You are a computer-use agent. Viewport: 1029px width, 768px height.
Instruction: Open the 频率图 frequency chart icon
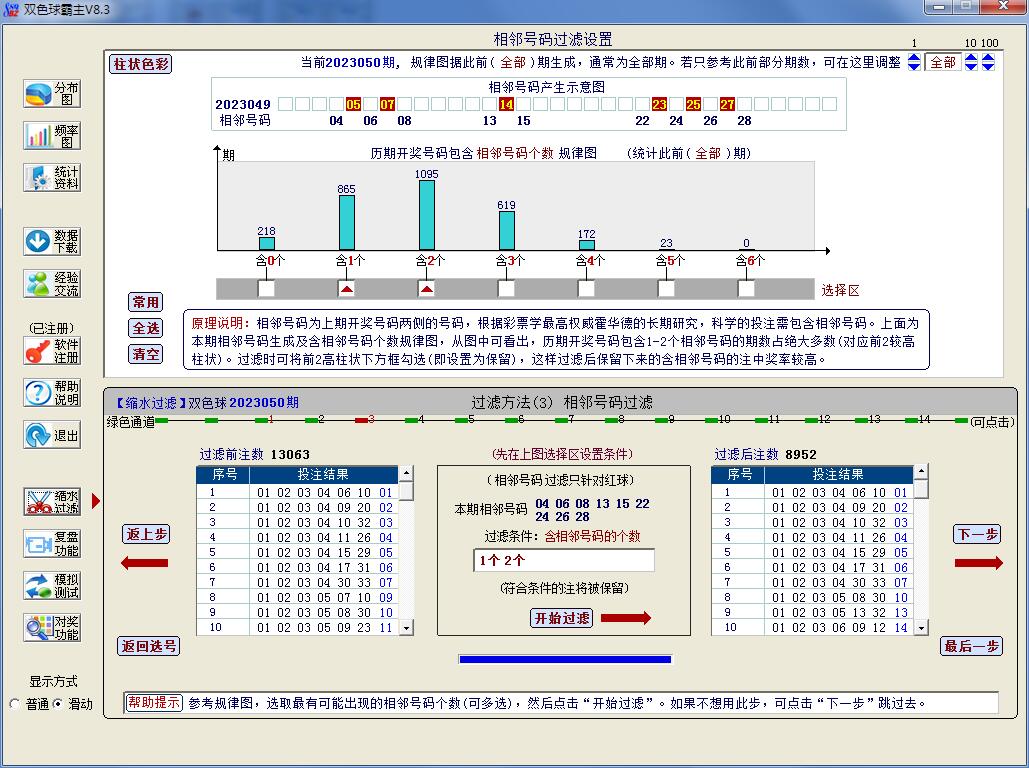point(52,136)
